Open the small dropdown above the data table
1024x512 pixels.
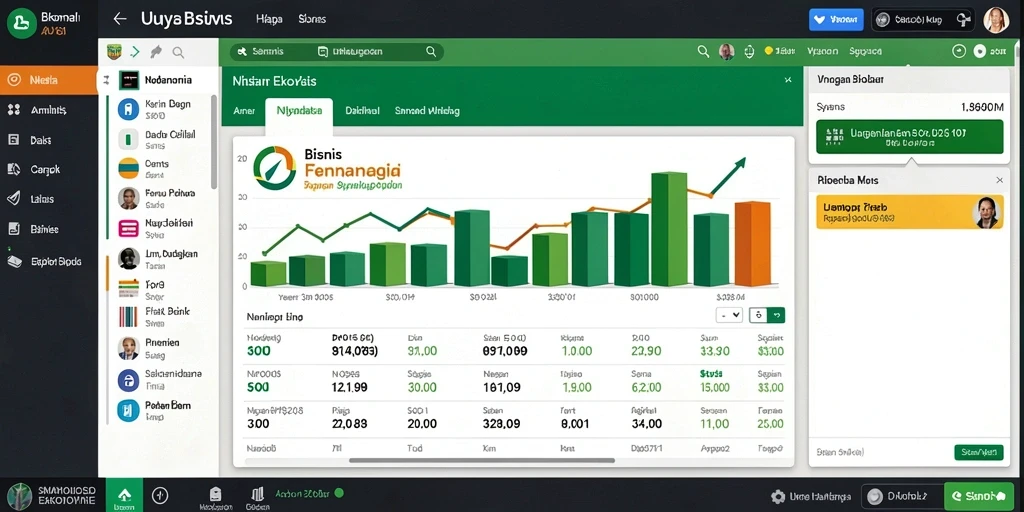coord(729,315)
